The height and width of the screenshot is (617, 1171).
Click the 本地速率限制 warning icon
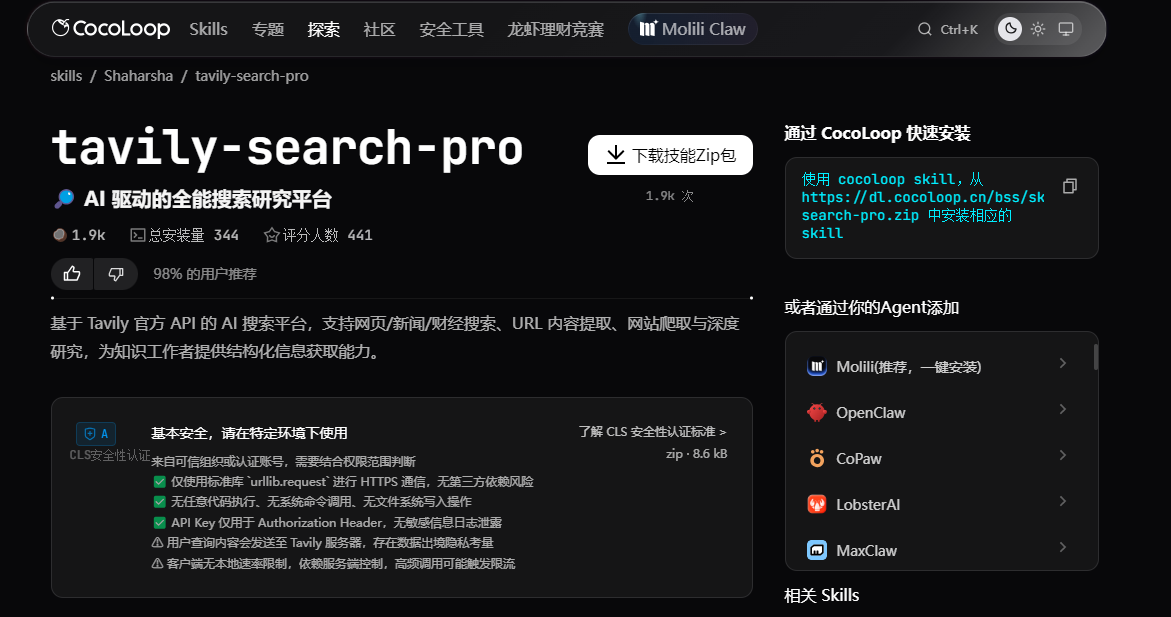158,564
